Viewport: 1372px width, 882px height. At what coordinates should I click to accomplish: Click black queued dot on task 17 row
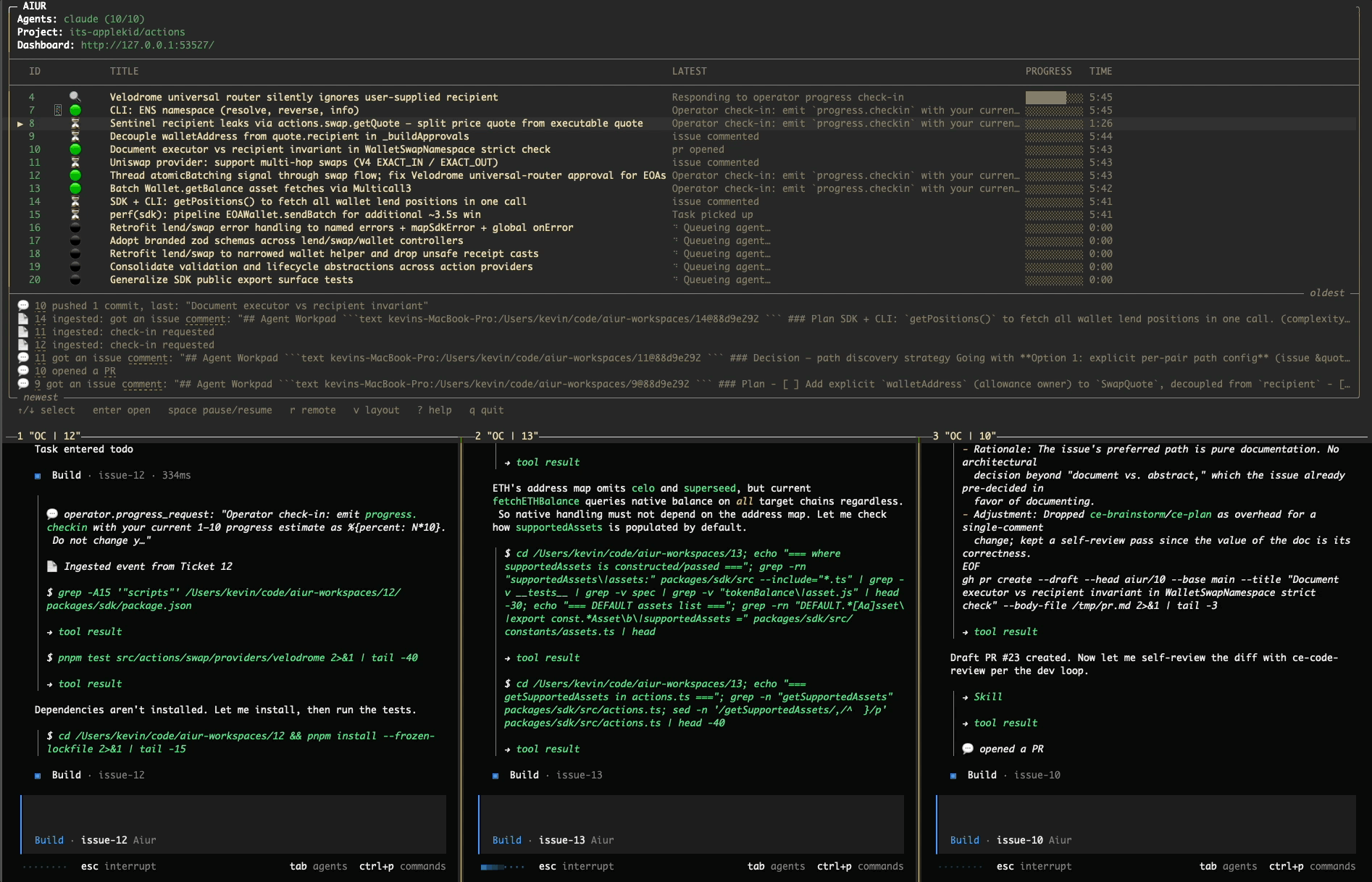[x=75, y=240]
